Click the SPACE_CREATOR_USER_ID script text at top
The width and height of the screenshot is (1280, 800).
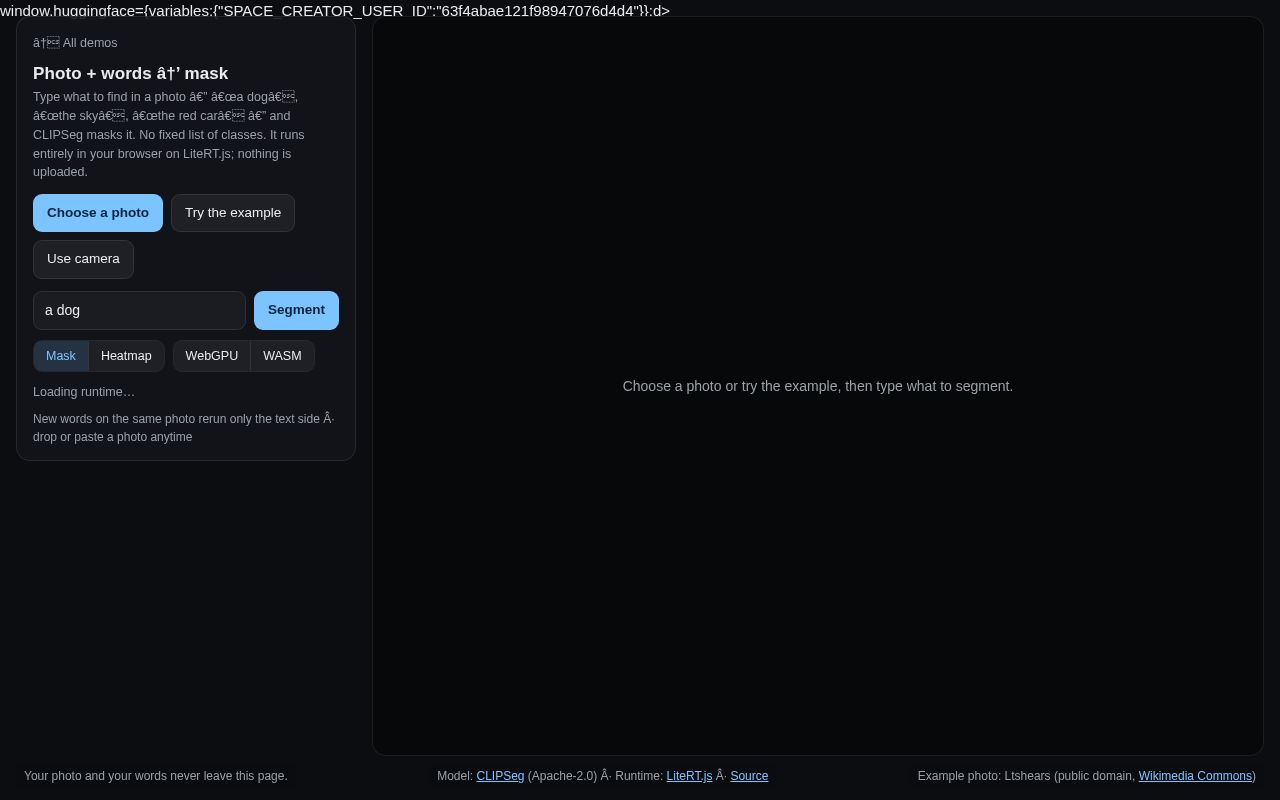[335, 11]
